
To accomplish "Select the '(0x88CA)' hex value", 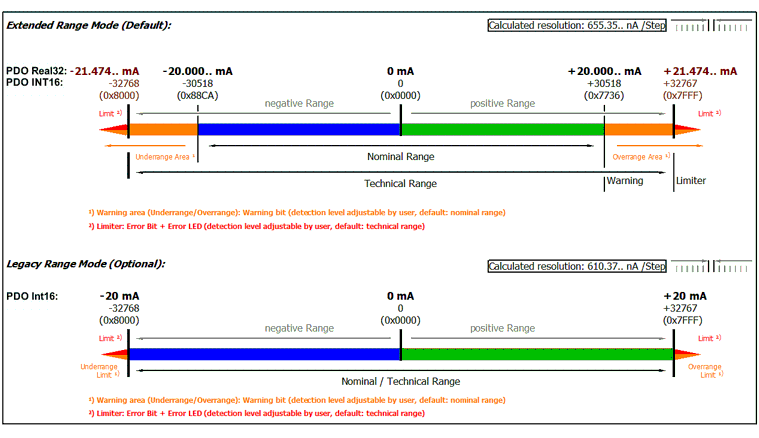I will click(x=197, y=95).
